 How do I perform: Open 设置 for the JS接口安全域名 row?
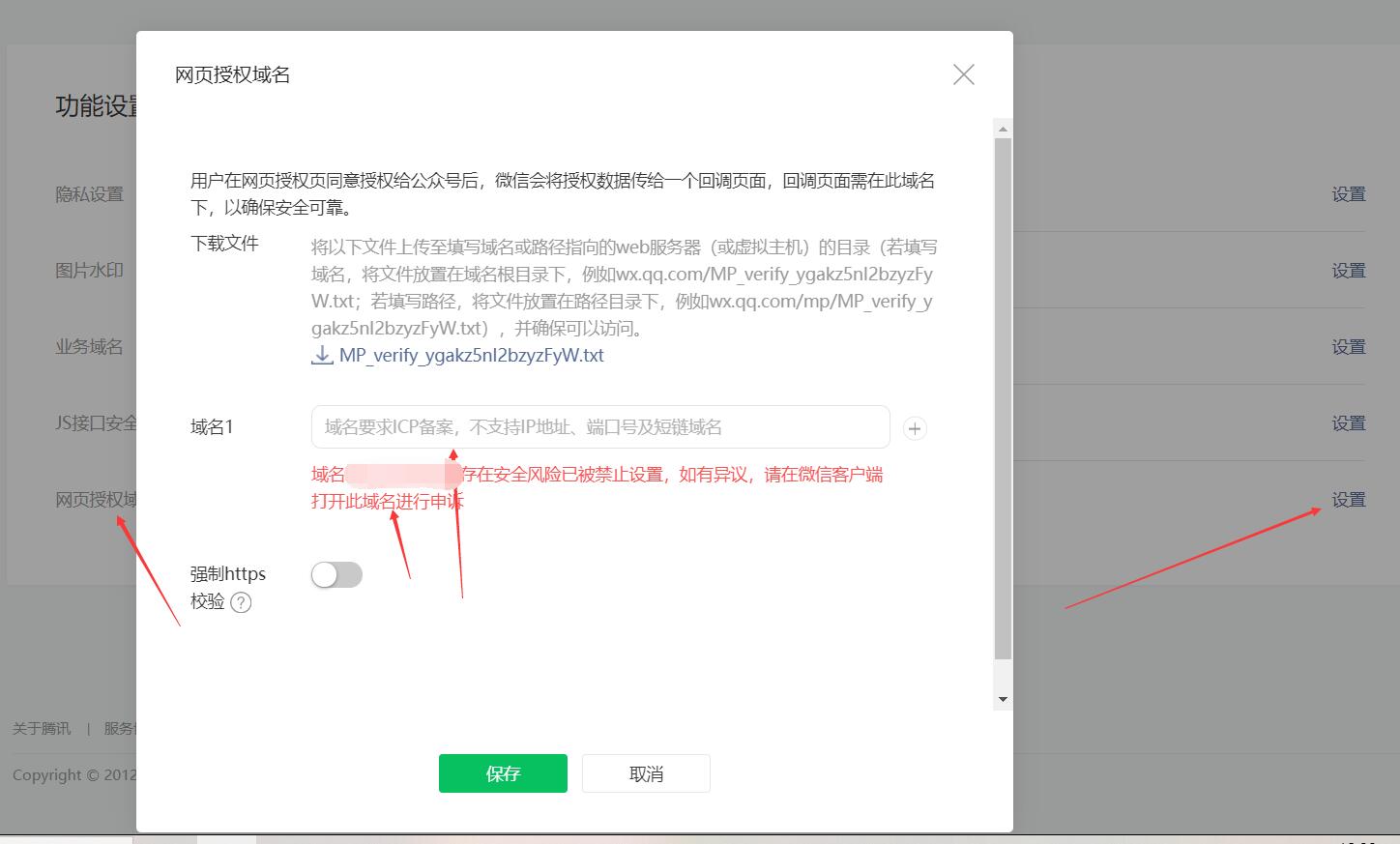[1348, 423]
